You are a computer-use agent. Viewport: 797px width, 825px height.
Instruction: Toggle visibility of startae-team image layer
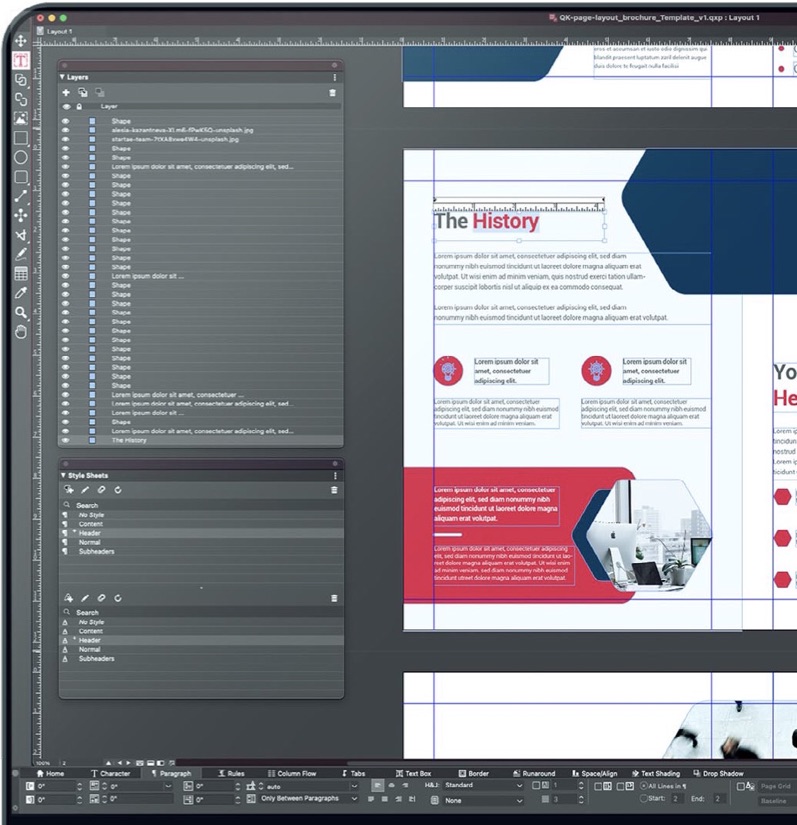67,139
